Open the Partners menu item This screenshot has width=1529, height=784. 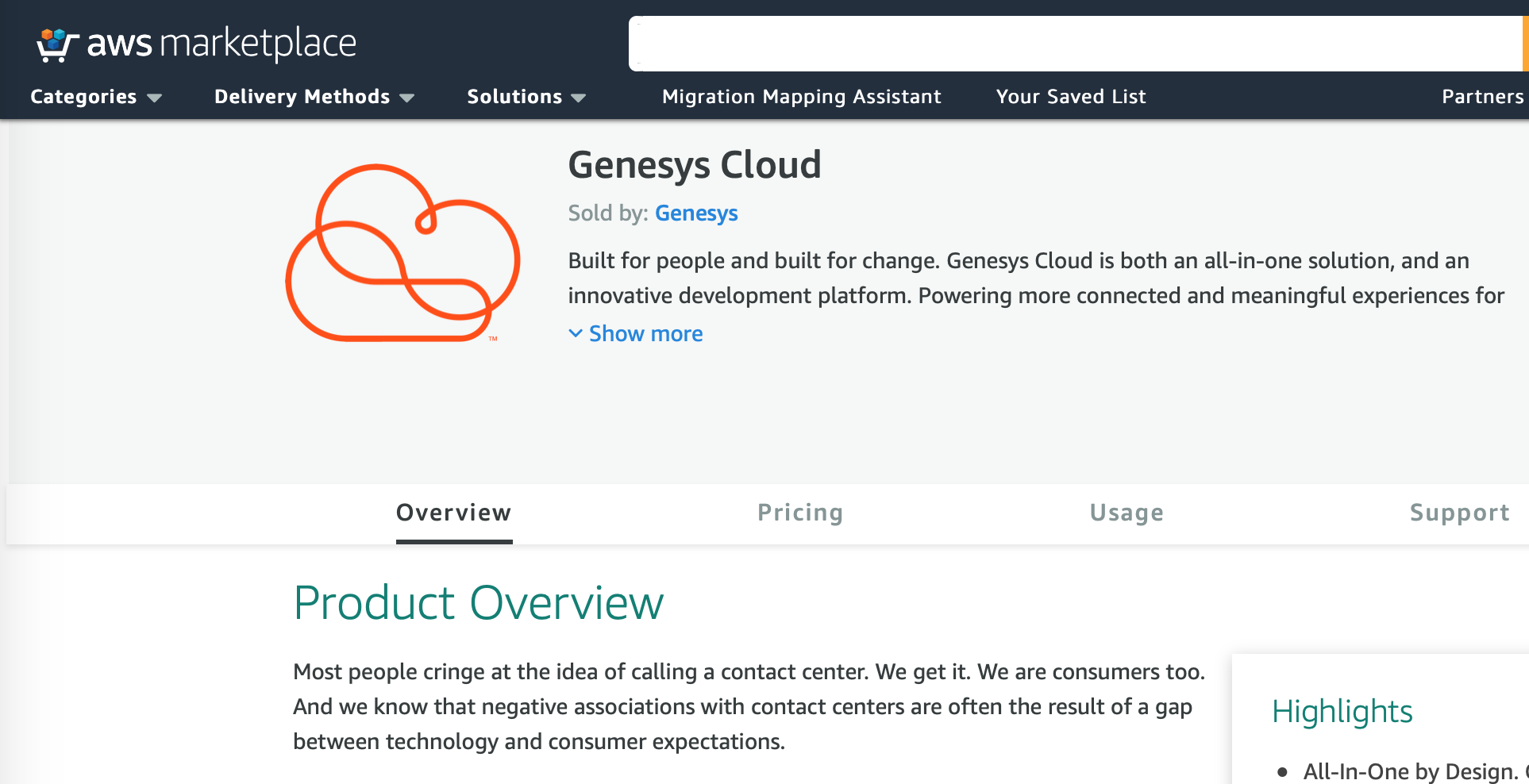coord(1483,97)
